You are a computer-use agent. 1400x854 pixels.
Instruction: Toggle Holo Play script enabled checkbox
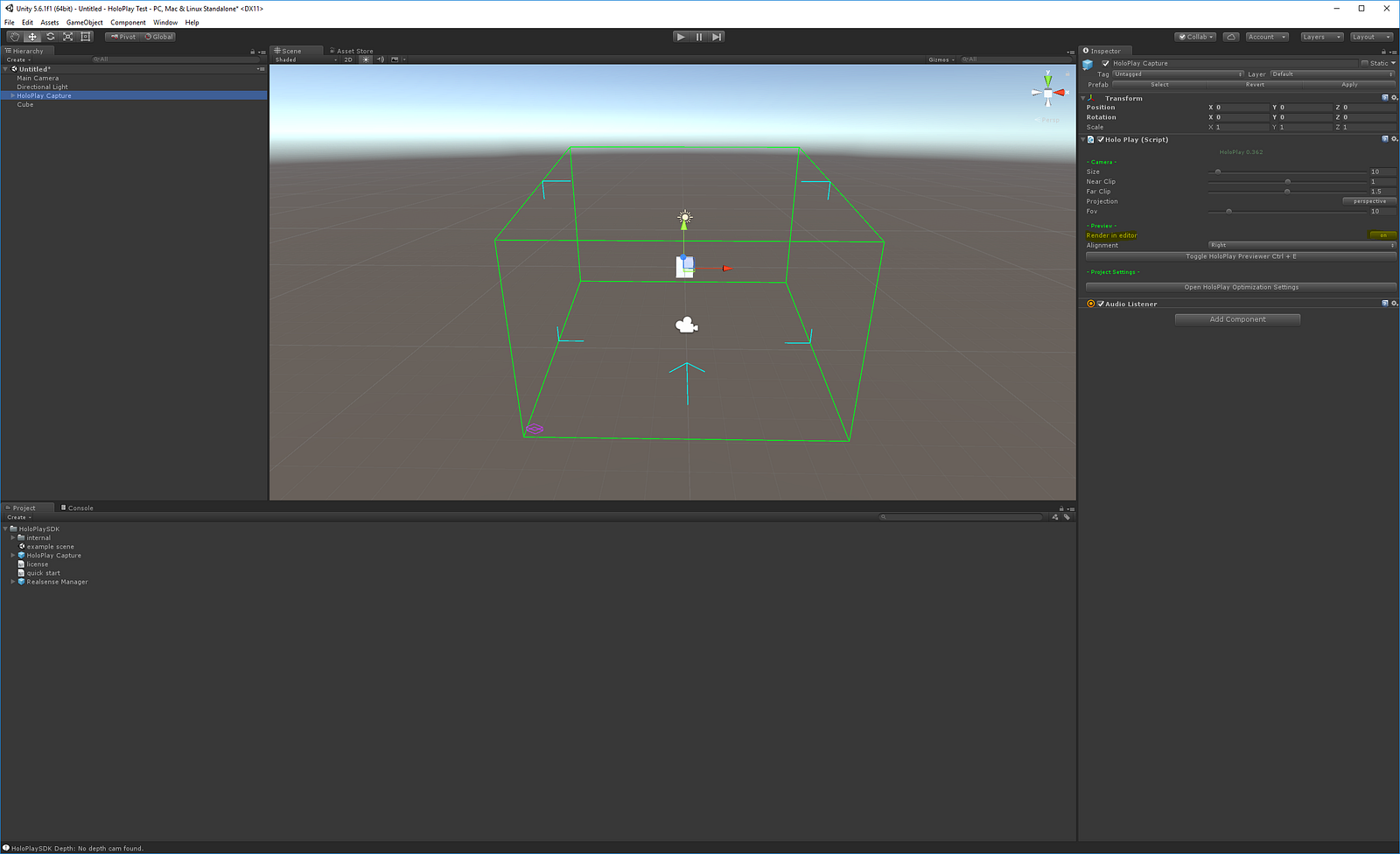pos(1101,139)
